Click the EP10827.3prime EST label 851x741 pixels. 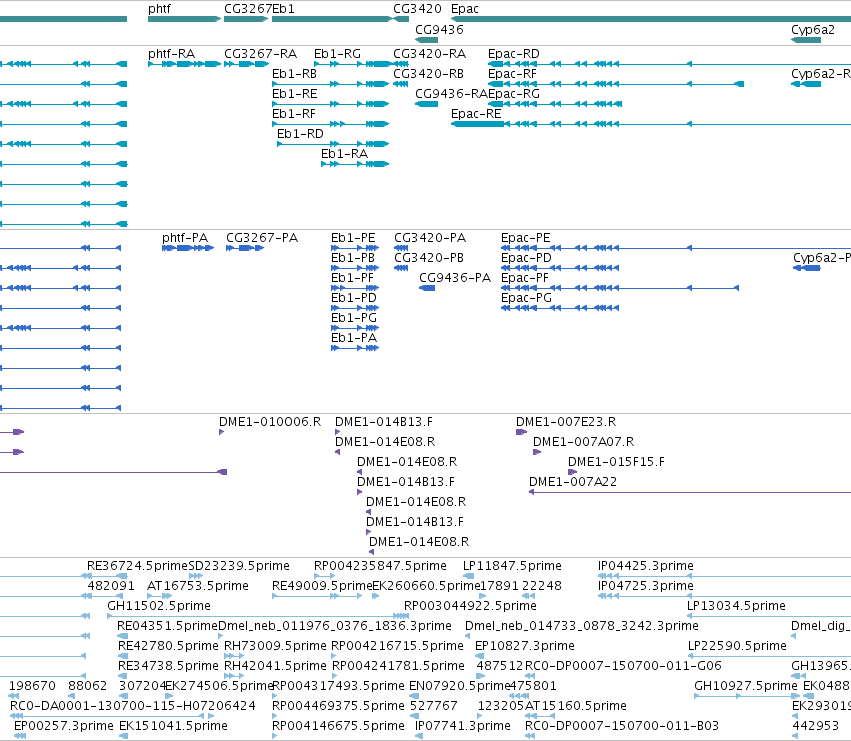point(524,647)
